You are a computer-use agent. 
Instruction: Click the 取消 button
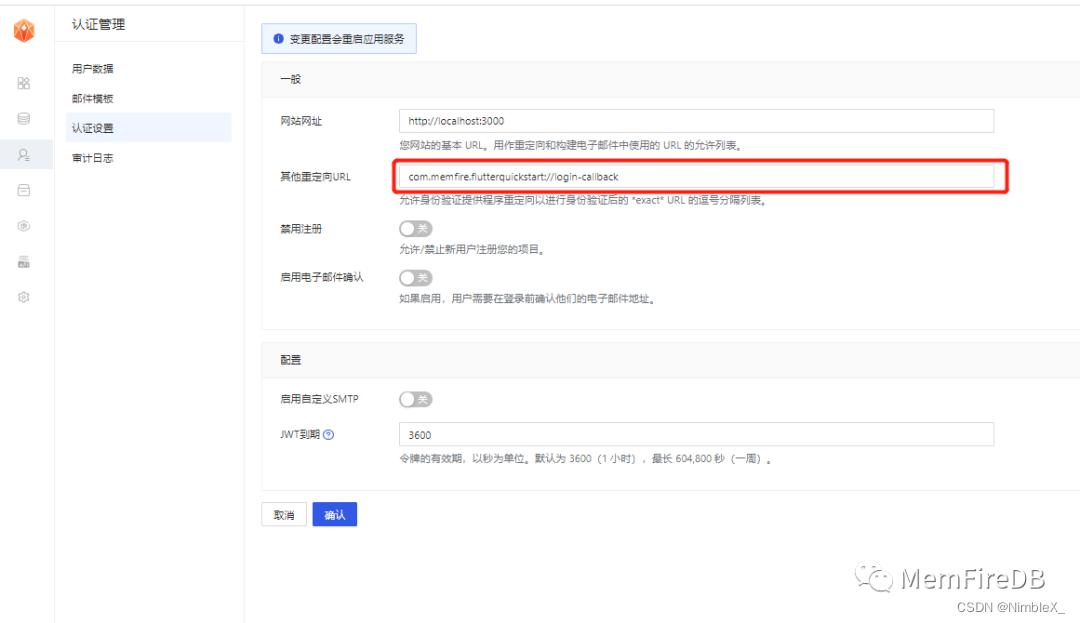[x=284, y=514]
